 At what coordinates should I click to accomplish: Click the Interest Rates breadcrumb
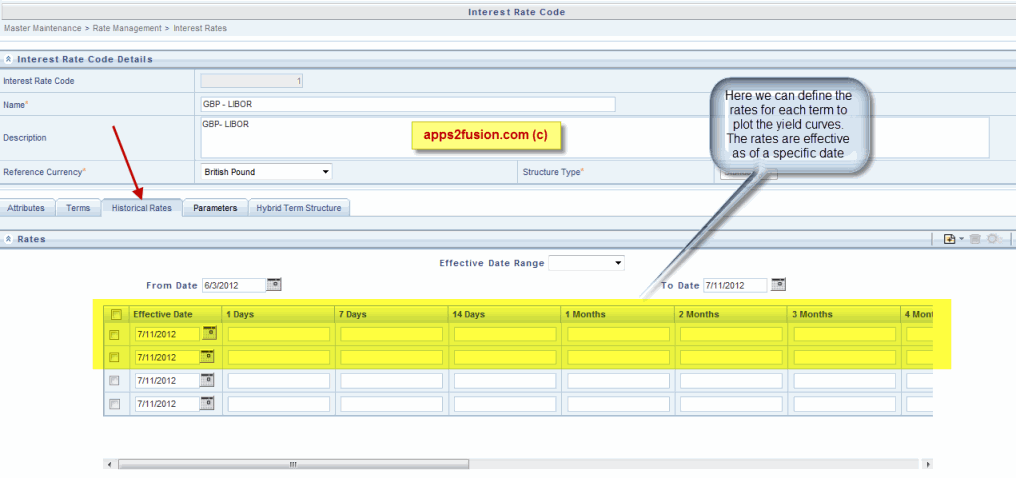tap(200, 28)
